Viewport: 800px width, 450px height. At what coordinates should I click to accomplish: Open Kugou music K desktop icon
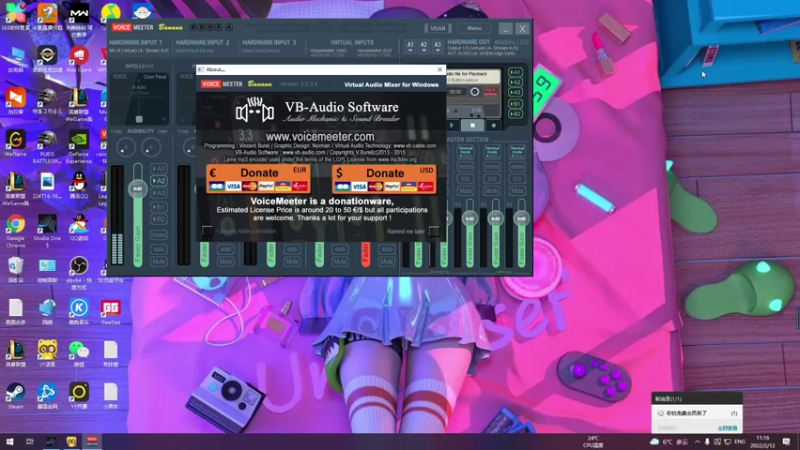click(79, 312)
